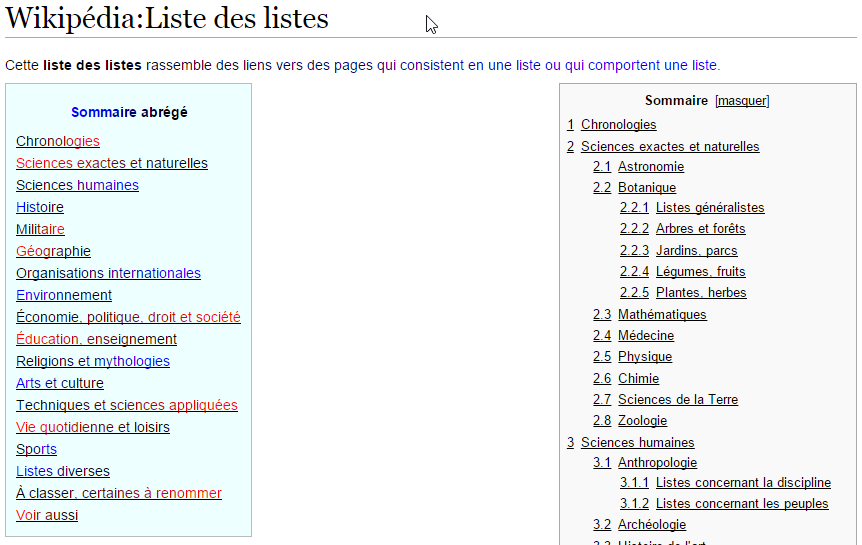Open the Histoire link
The height and width of the screenshot is (545, 862).
[x=40, y=207]
